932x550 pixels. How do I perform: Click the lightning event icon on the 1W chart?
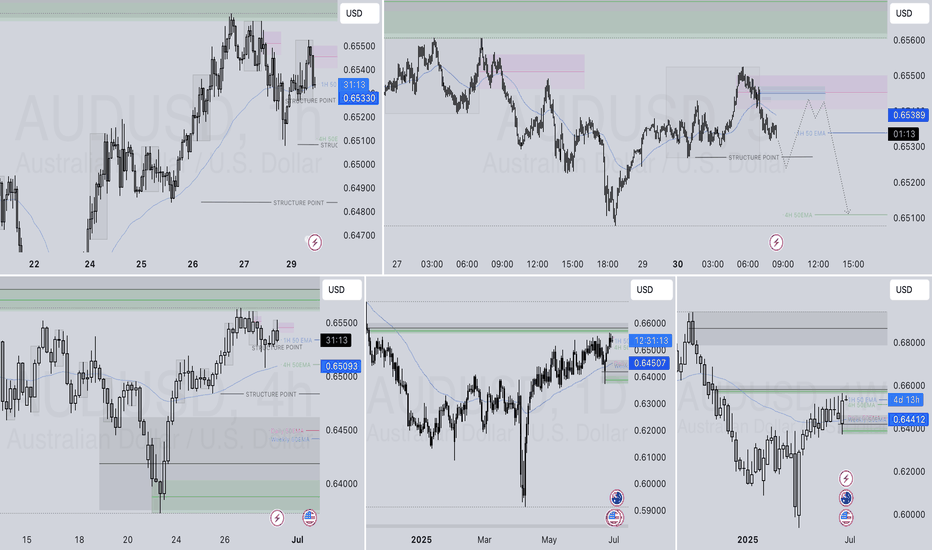tap(846, 478)
